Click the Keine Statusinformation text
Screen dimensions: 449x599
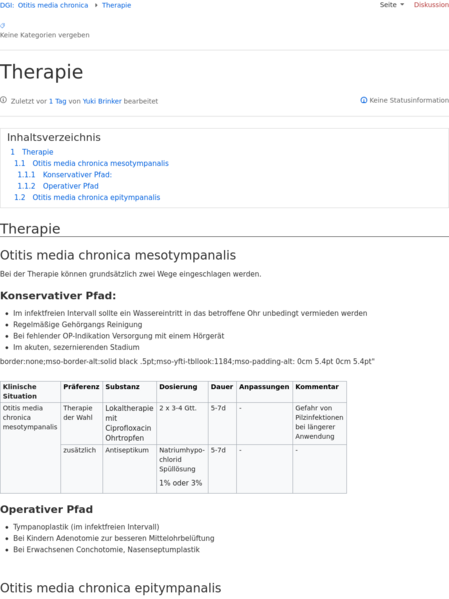[409, 100]
